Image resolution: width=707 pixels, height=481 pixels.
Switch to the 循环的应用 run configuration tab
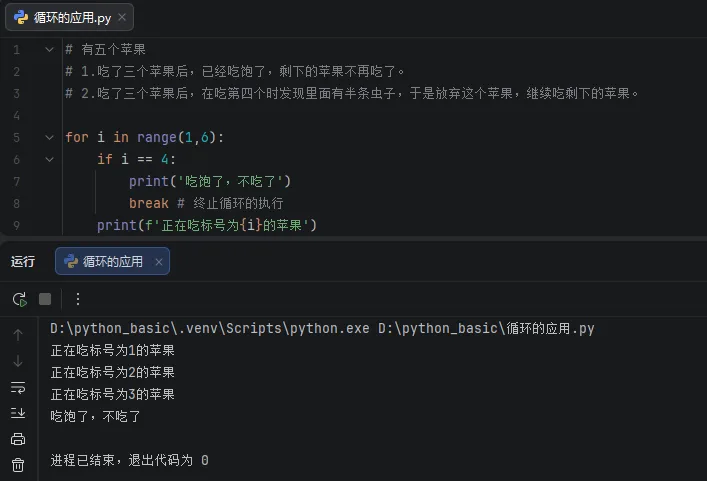(104, 262)
